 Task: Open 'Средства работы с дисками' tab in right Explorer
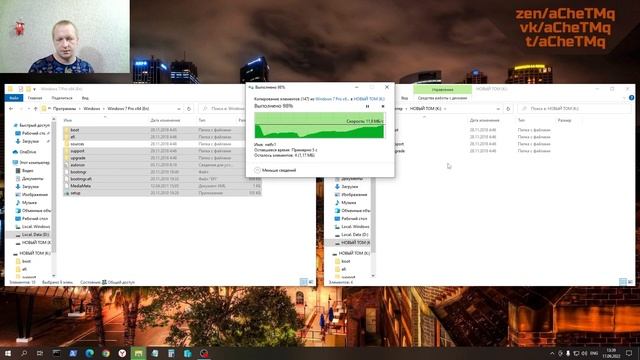point(442,98)
